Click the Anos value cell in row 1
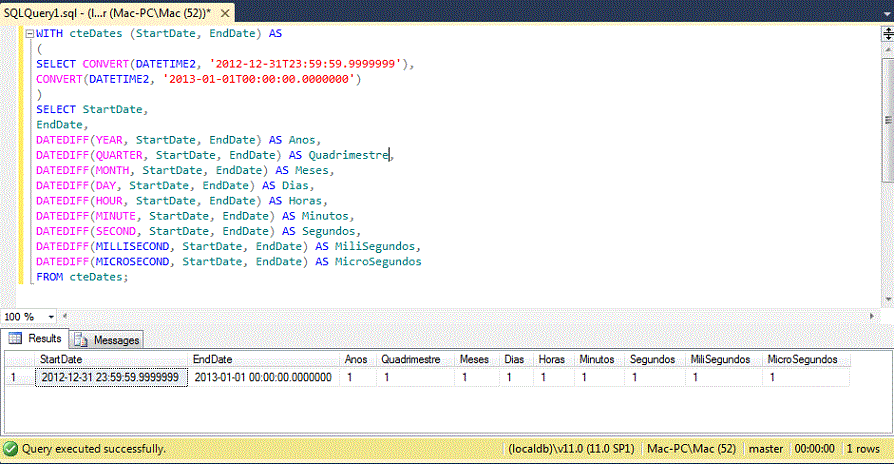 358,377
